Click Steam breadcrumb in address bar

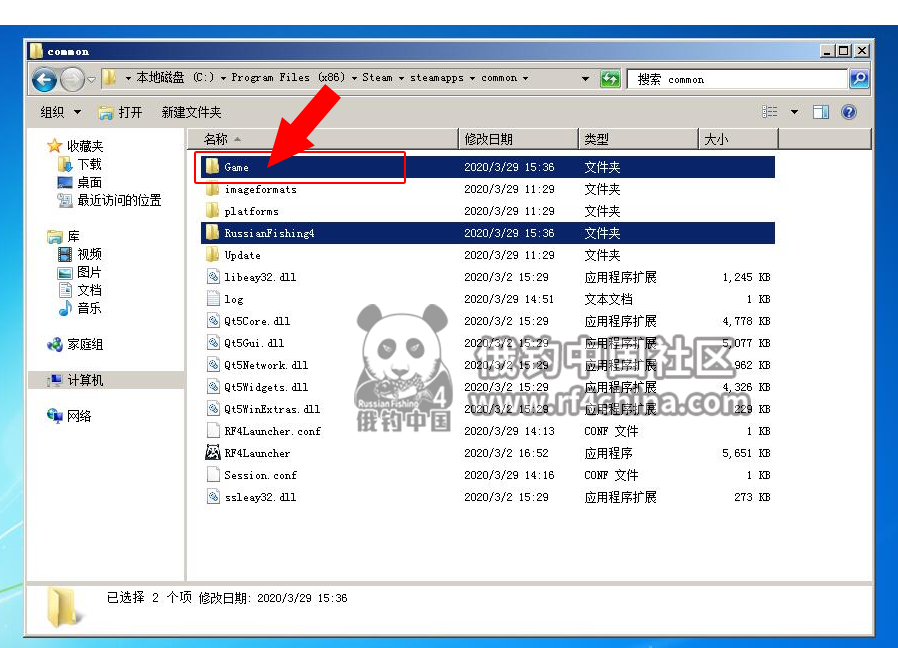pyautogui.click(x=377, y=77)
